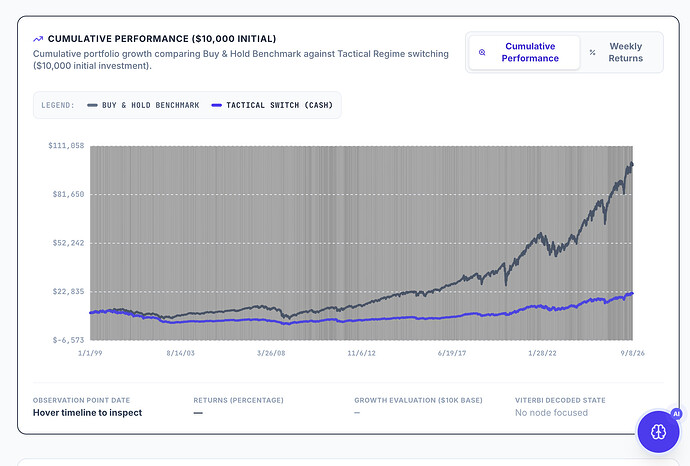Click the trending-up icon beside Cumulative Performance title
The width and height of the screenshot is (690, 466).
[38, 39]
